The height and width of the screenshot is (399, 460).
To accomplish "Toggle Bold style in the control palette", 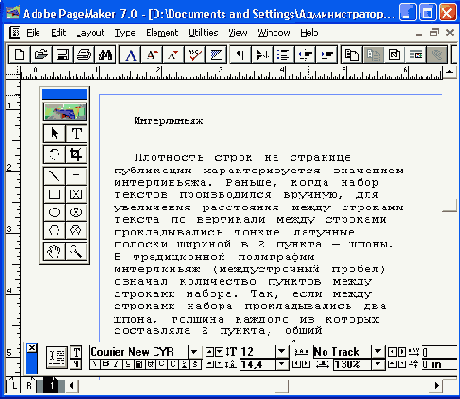I will point(106,364).
